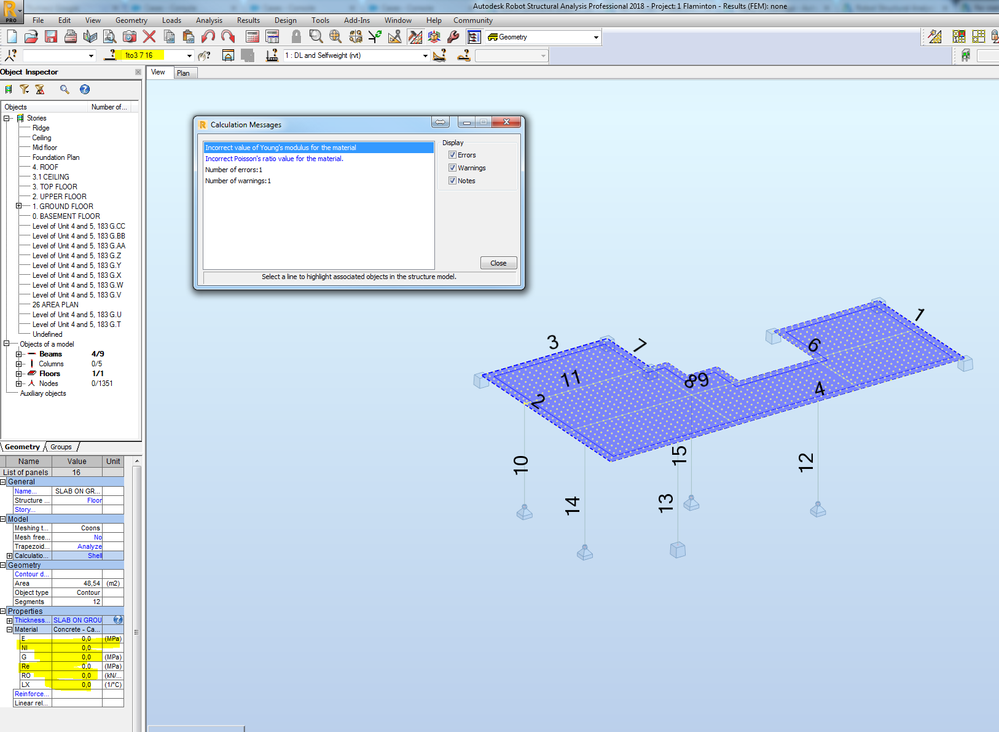Collapse the Material property group
The height and width of the screenshot is (732, 999).
point(10,629)
